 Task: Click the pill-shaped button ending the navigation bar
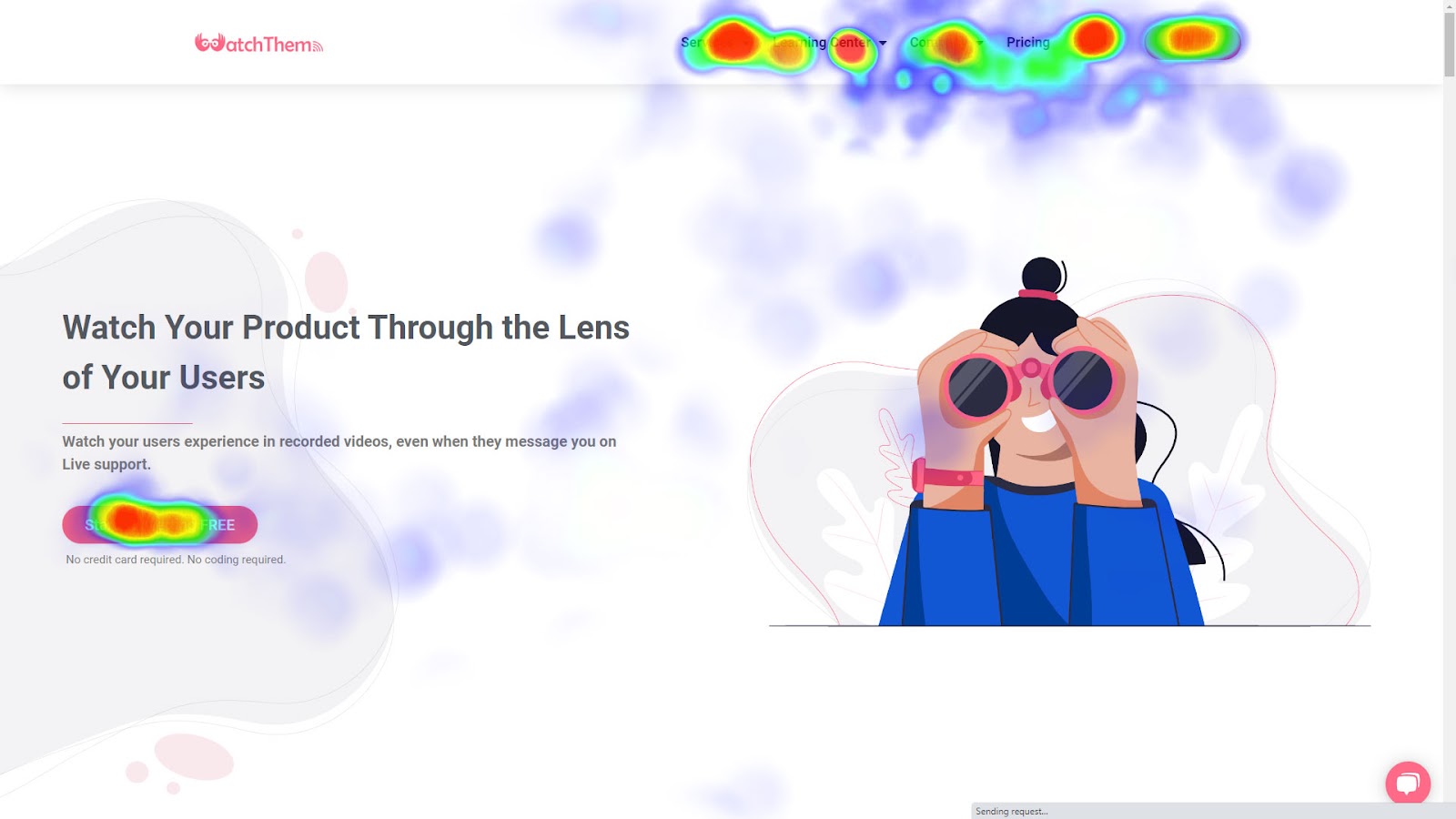pyautogui.click(x=1193, y=40)
